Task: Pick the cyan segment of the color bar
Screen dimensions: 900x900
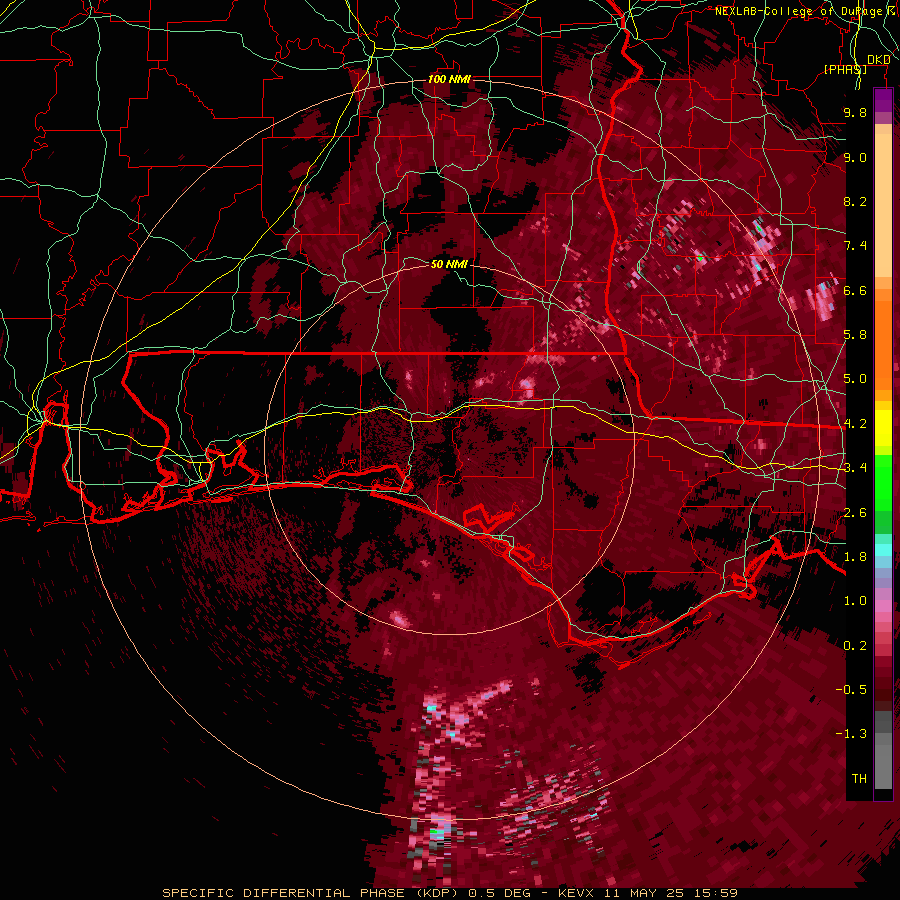Action: coord(883,550)
